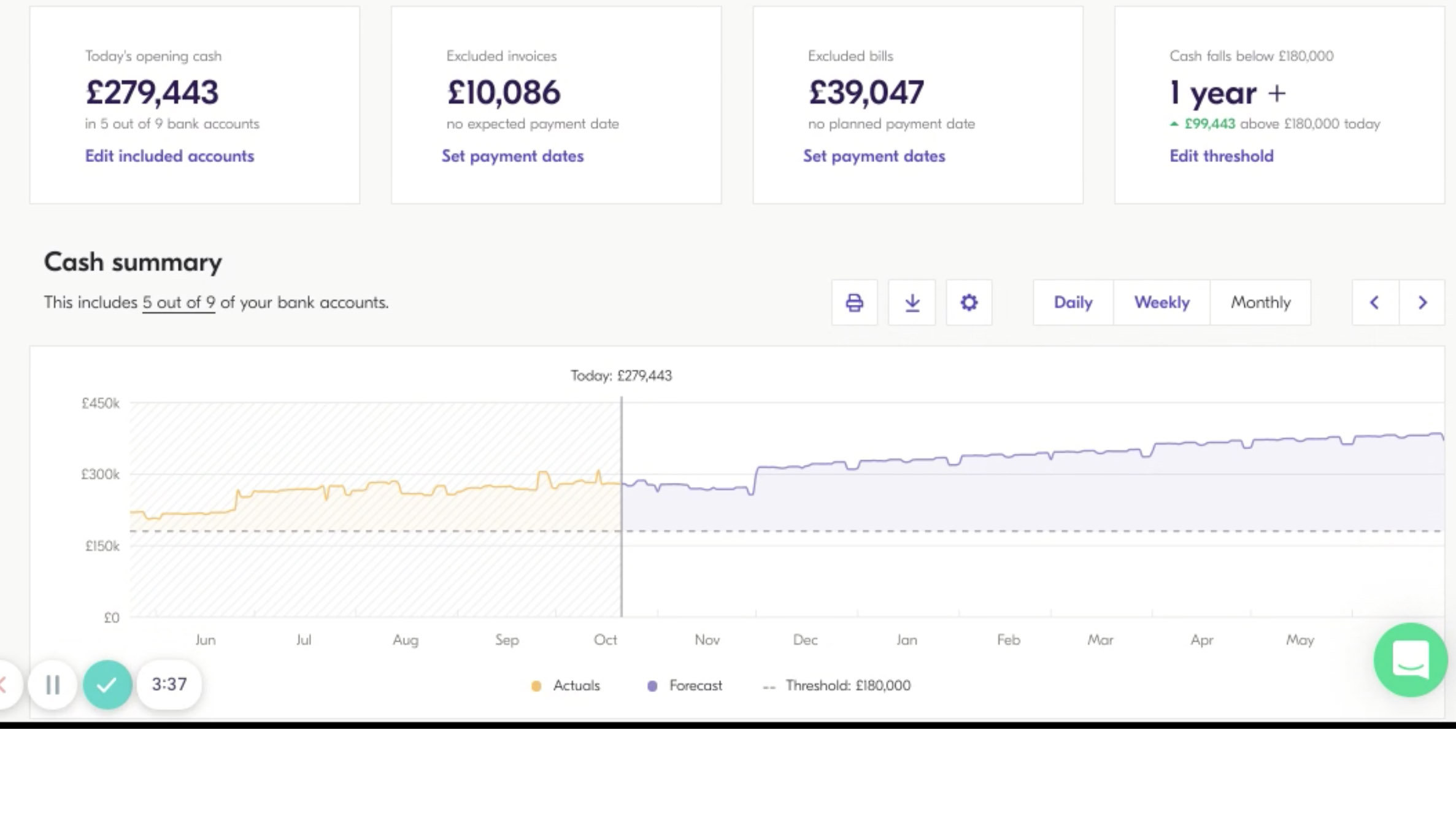The image size is (1456, 819).
Task: Click the Jun label on the axis
Action: tap(206, 640)
